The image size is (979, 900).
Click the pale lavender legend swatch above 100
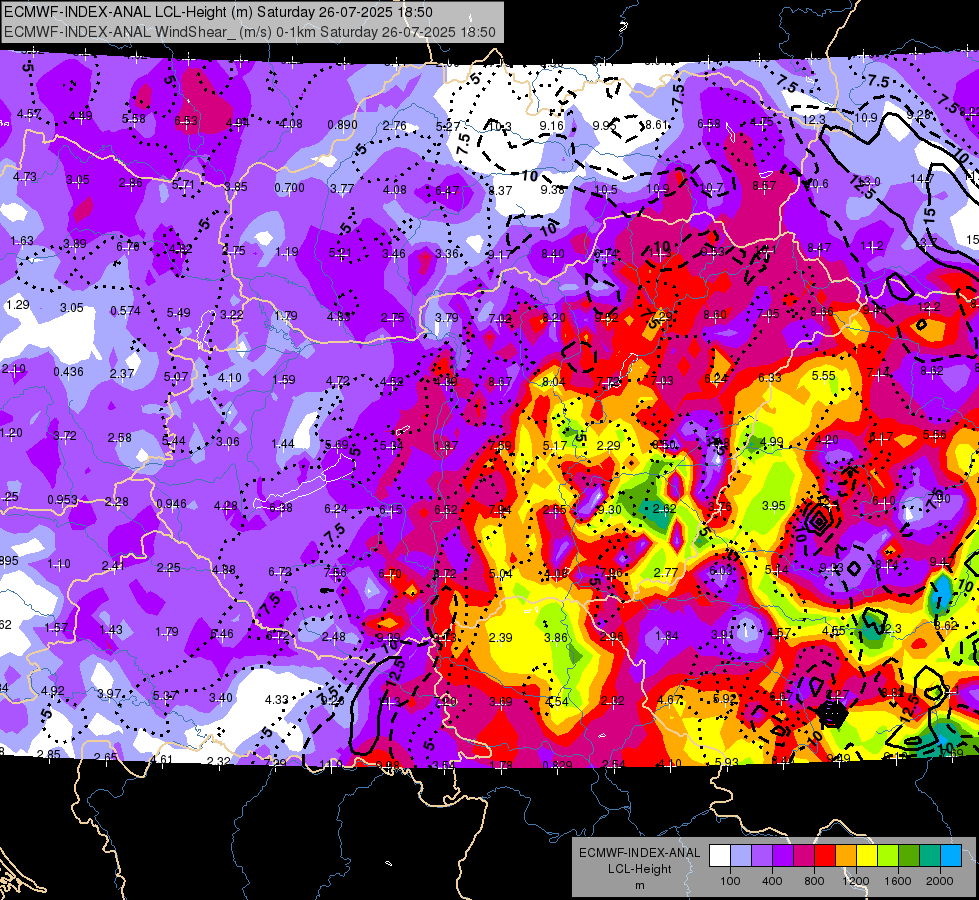(x=741, y=855)
